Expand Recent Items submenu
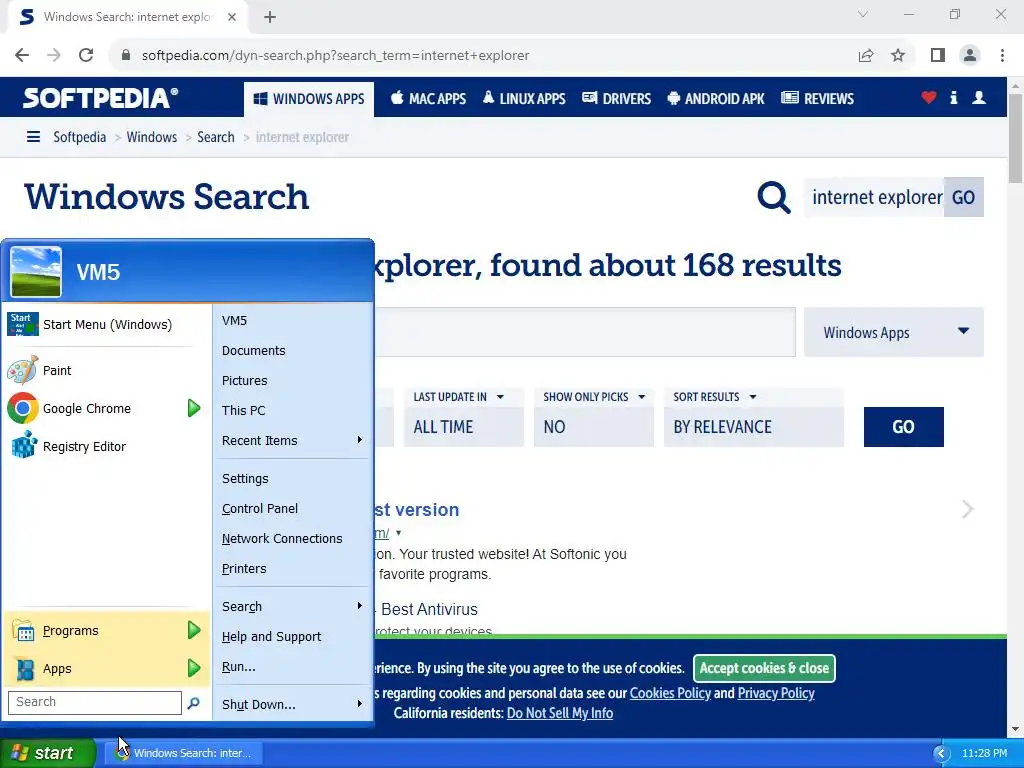 (x=293, y=440)
